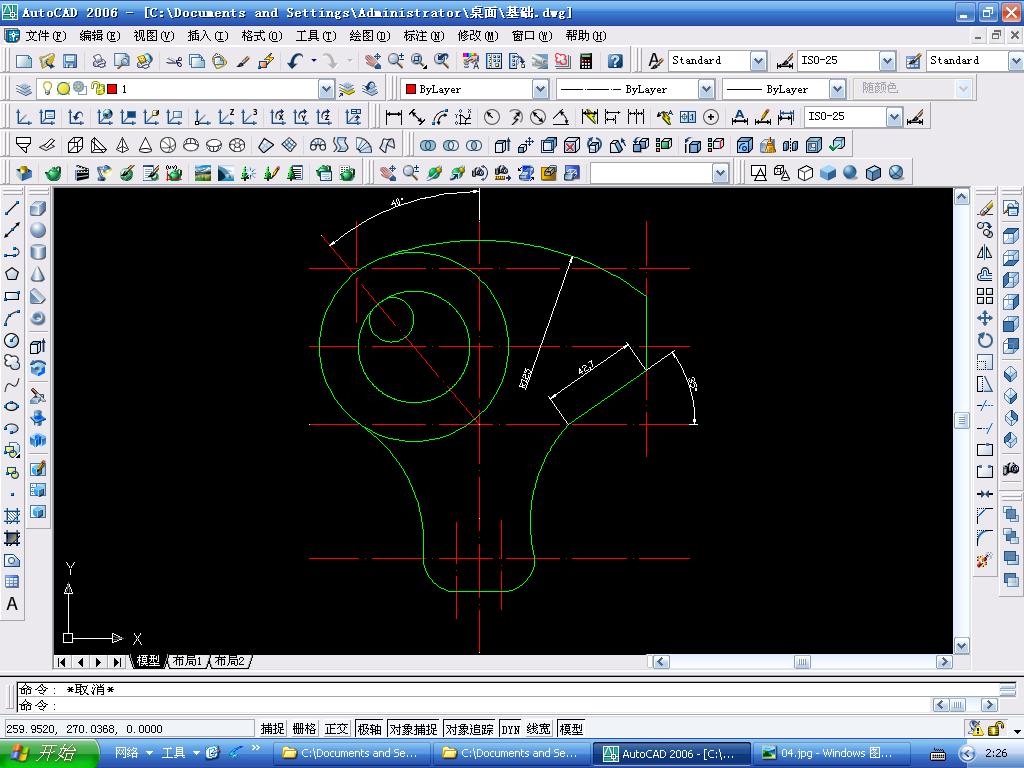Open the Help question mark icon
This screenshot has width=1024, height=768.
click(615, 61)
